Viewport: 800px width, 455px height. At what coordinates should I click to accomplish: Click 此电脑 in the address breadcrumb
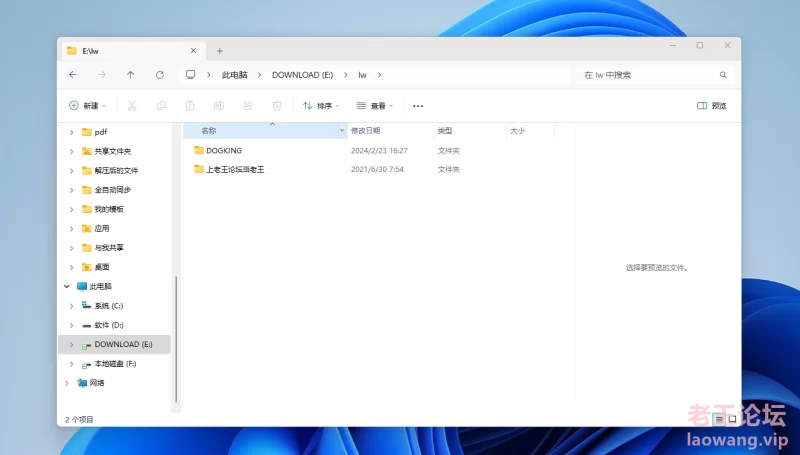pyautogui.click(x=235, y=75)
